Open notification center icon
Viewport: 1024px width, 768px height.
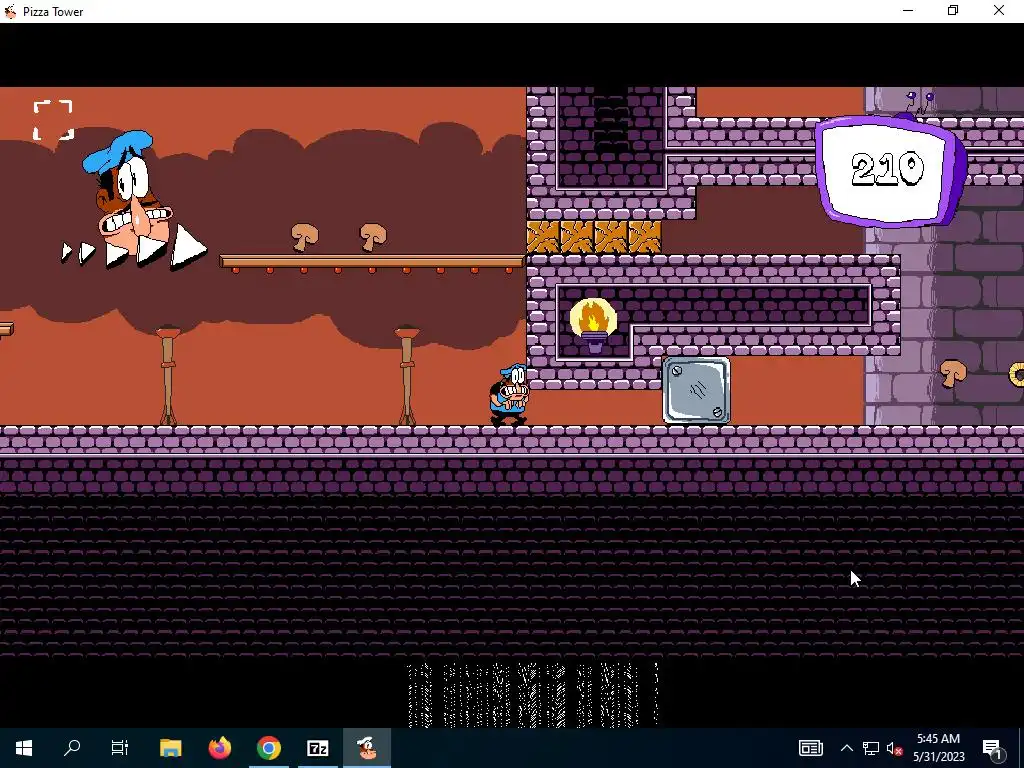click(992, 748)
